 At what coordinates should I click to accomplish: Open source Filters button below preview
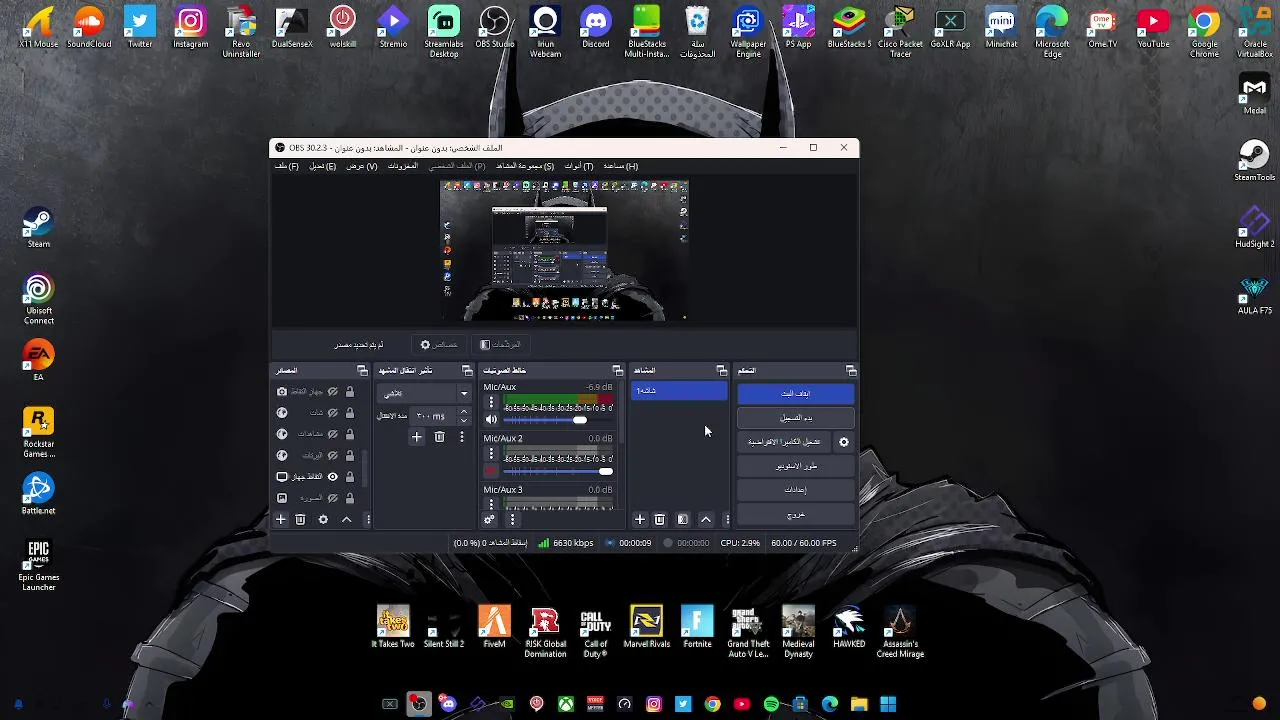click(500, 345)
